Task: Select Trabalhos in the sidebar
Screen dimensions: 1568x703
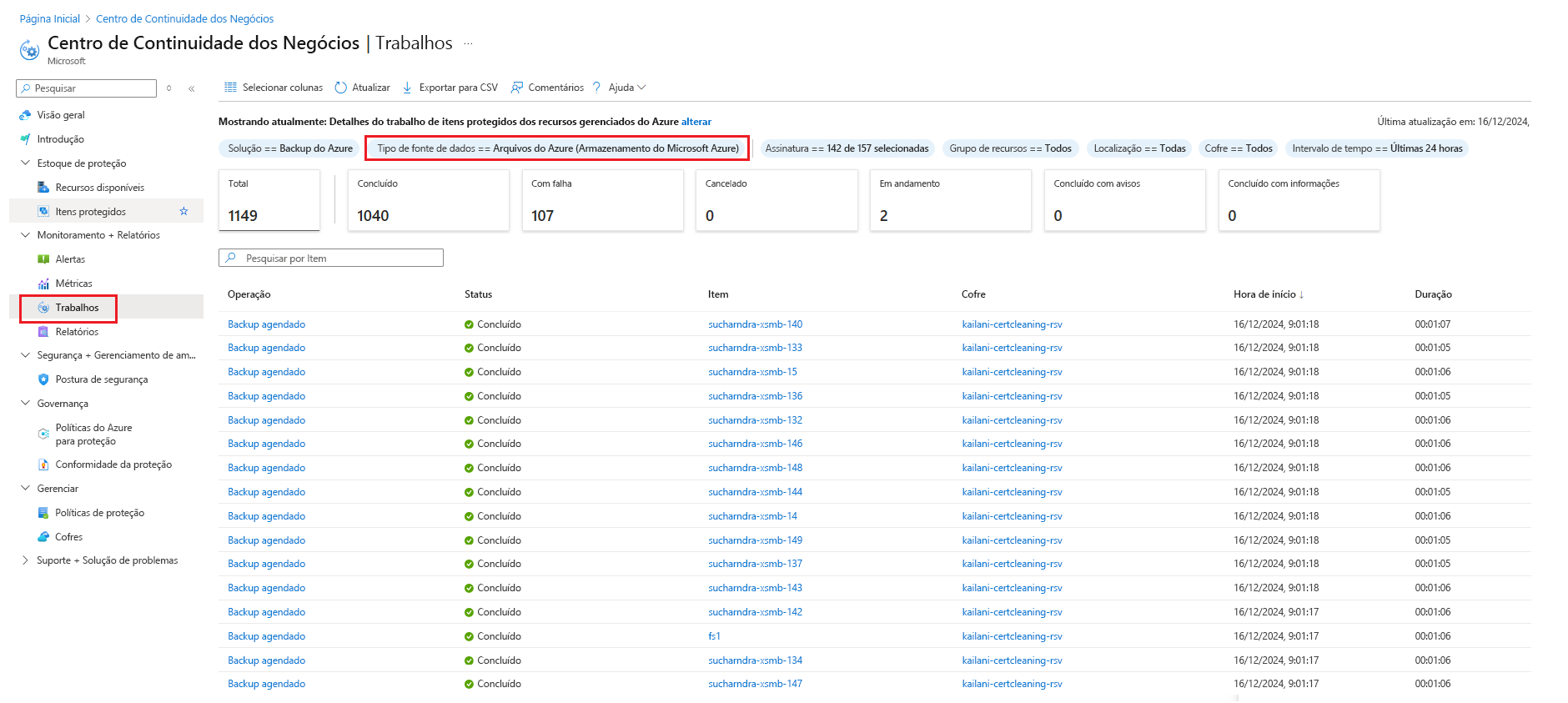Action: tap(77, 308)
